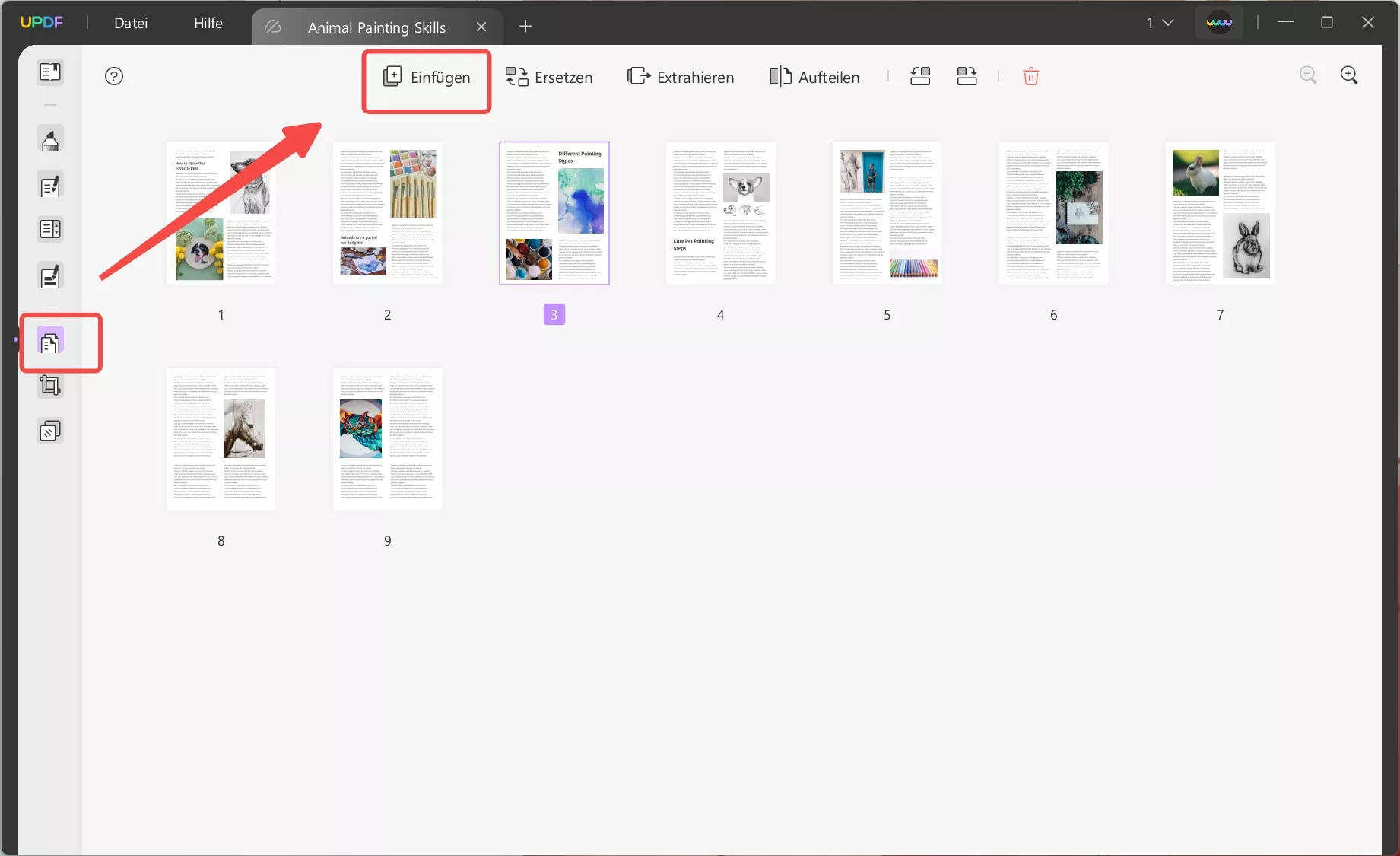Click Extrahieren to extract pages
The width and height of the screenshot is (1400, 856).
click(681, 77)
